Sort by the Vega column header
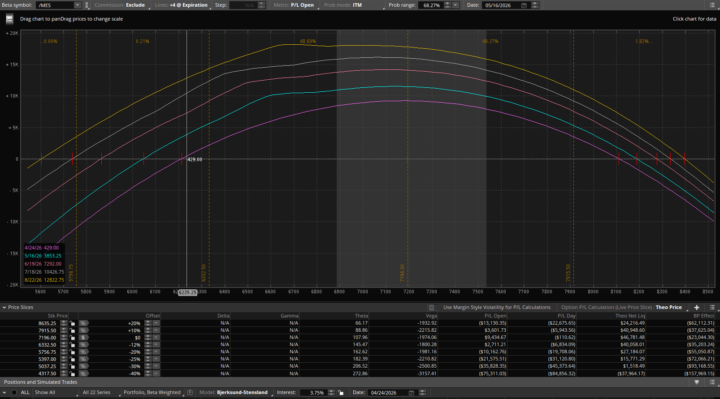 click(431, 316)
